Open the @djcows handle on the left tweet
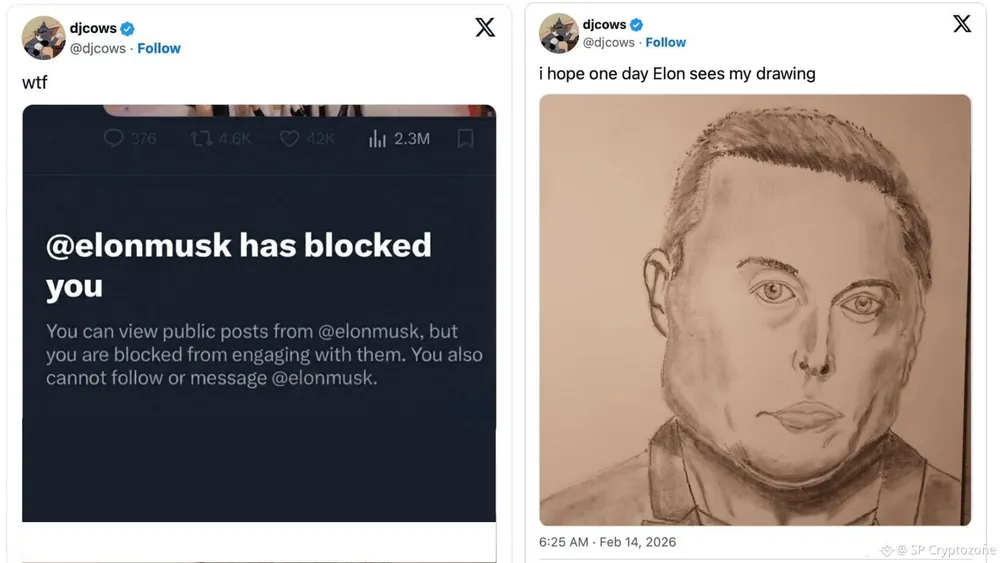Viewport: 1000px width, 563px height. (97, 48)
